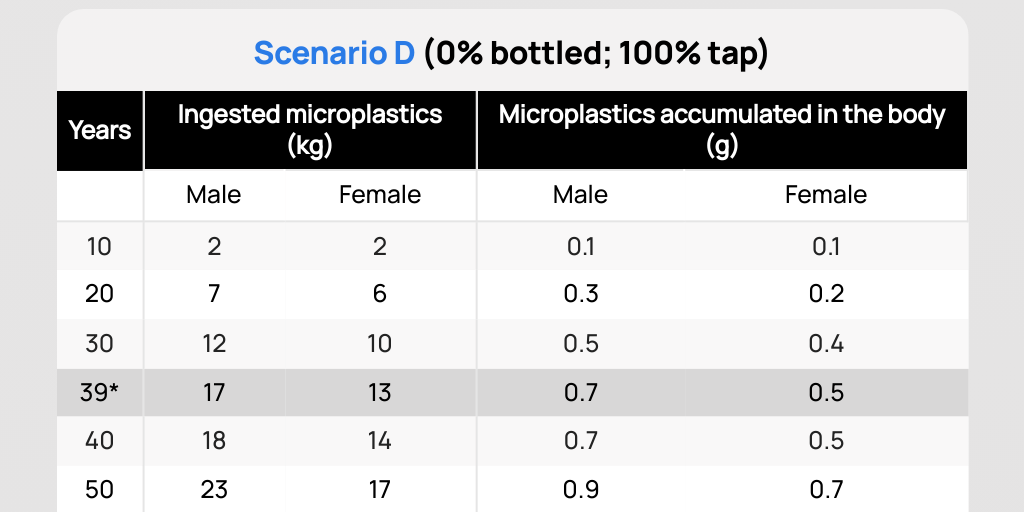Click the highlighted 39* years cell
This screenshot has height=512, width=1024.
[x=99, y=392]
